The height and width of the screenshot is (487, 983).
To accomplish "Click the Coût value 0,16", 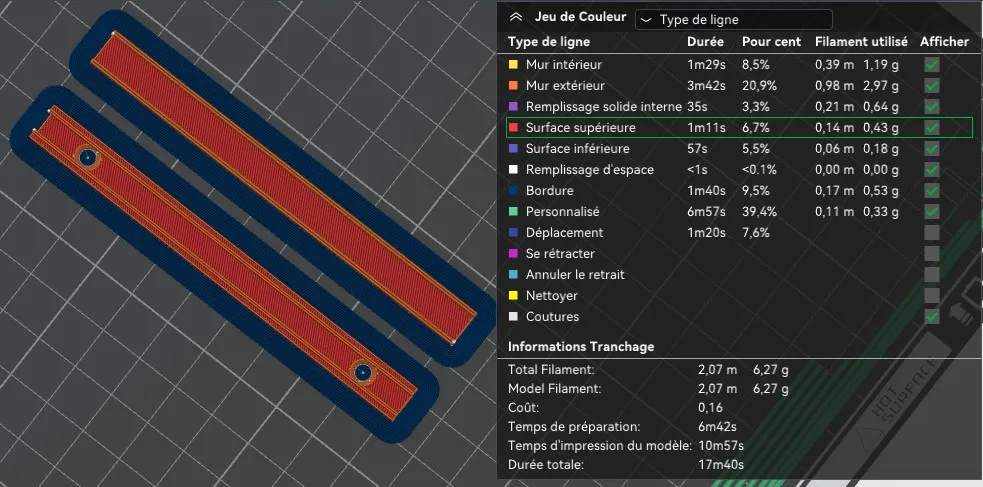I will click(710, 407).
